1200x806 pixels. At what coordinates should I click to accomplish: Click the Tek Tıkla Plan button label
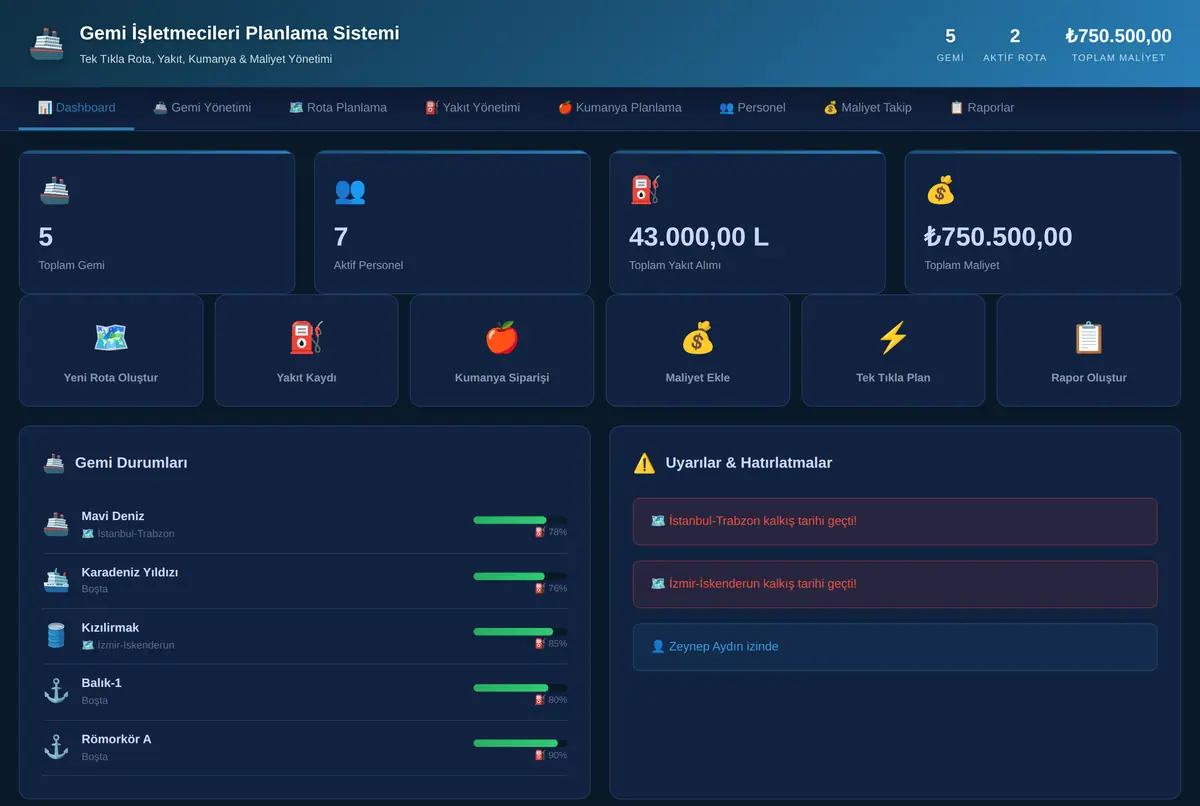point(893,378)
